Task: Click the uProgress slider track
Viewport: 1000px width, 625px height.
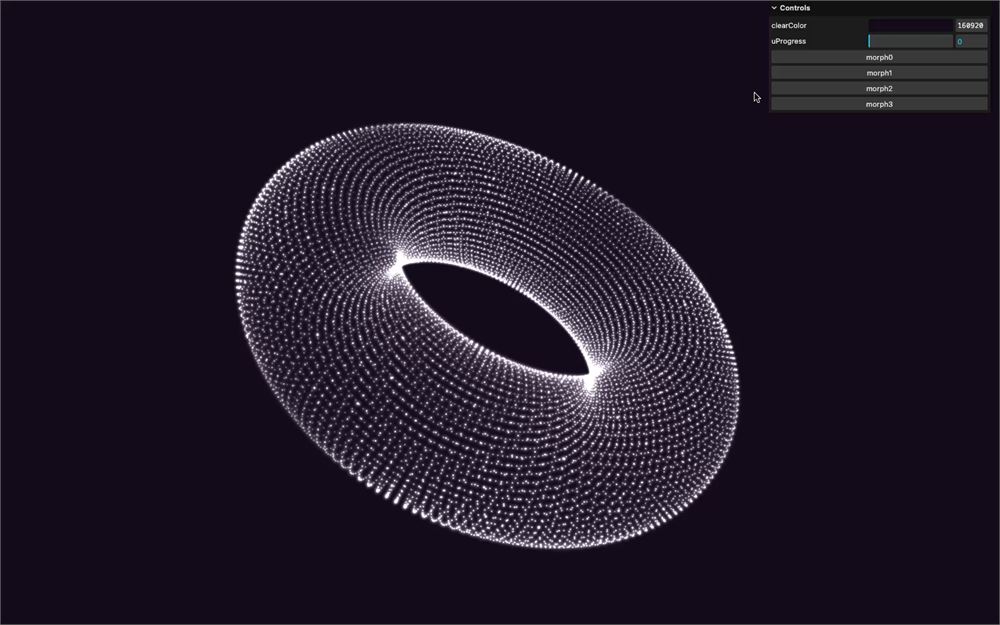Action: (x=911, y=41)
